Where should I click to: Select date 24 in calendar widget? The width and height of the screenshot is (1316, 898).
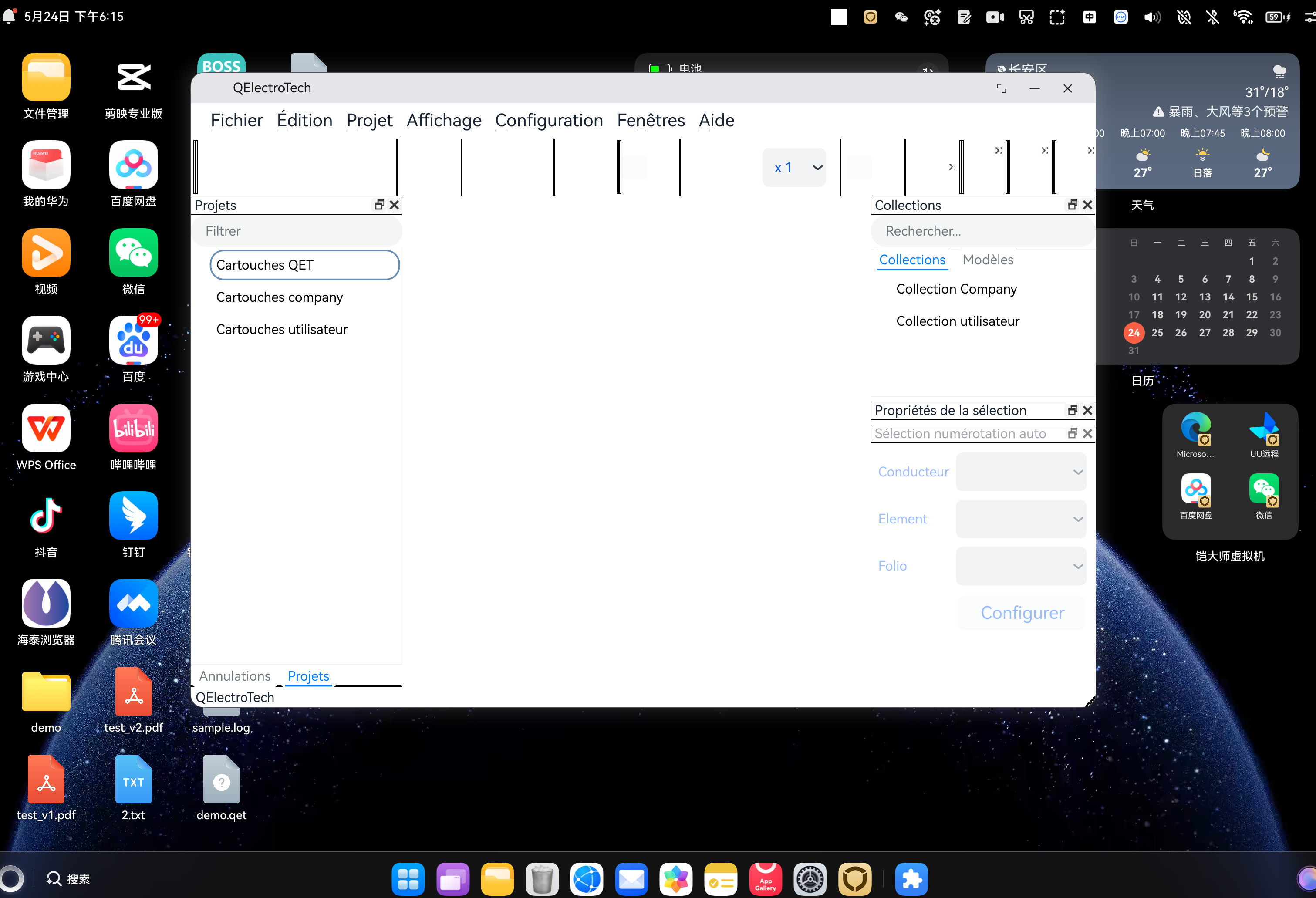(1134, 332)
